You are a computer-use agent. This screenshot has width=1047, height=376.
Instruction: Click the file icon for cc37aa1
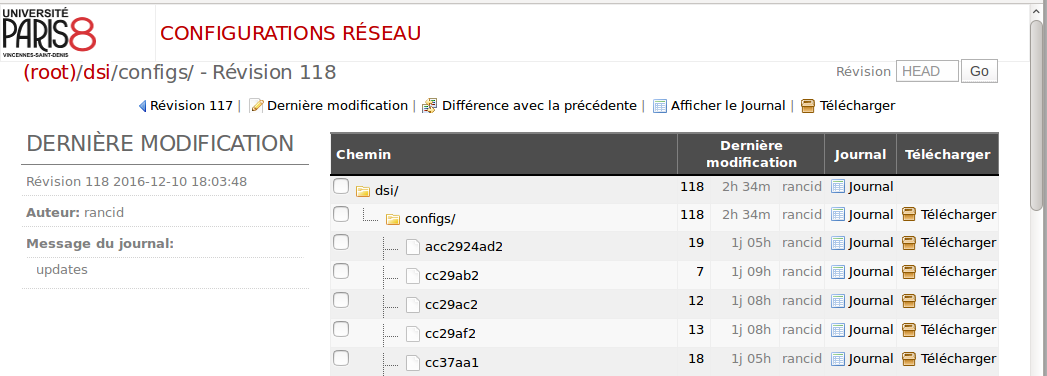point(413,363)
